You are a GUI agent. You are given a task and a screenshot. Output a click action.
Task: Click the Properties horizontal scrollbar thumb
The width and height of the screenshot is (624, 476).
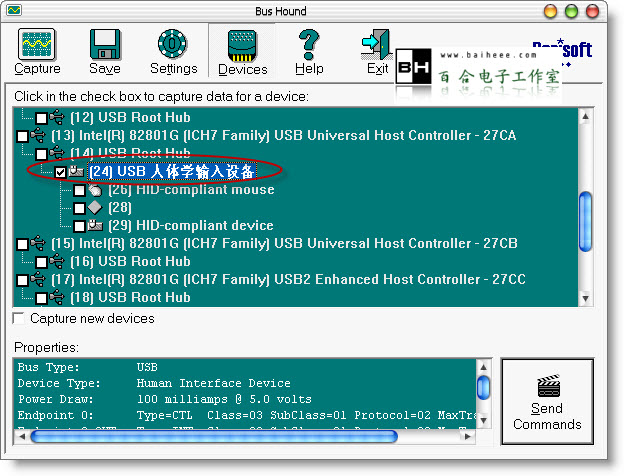[x=214, y=436]
